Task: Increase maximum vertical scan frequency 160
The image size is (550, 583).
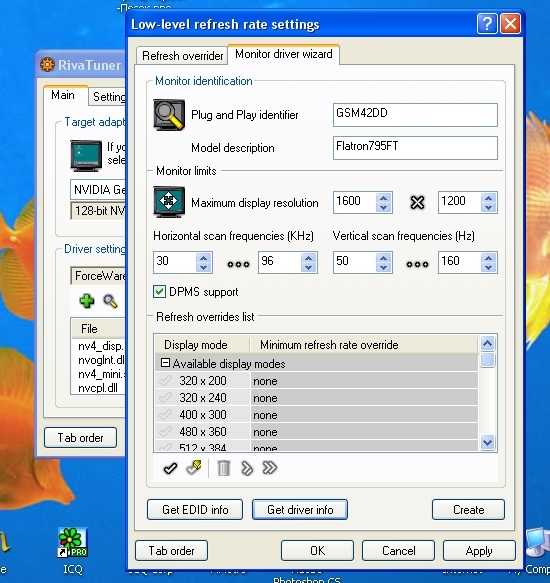Action: click(x=488, y=258)
